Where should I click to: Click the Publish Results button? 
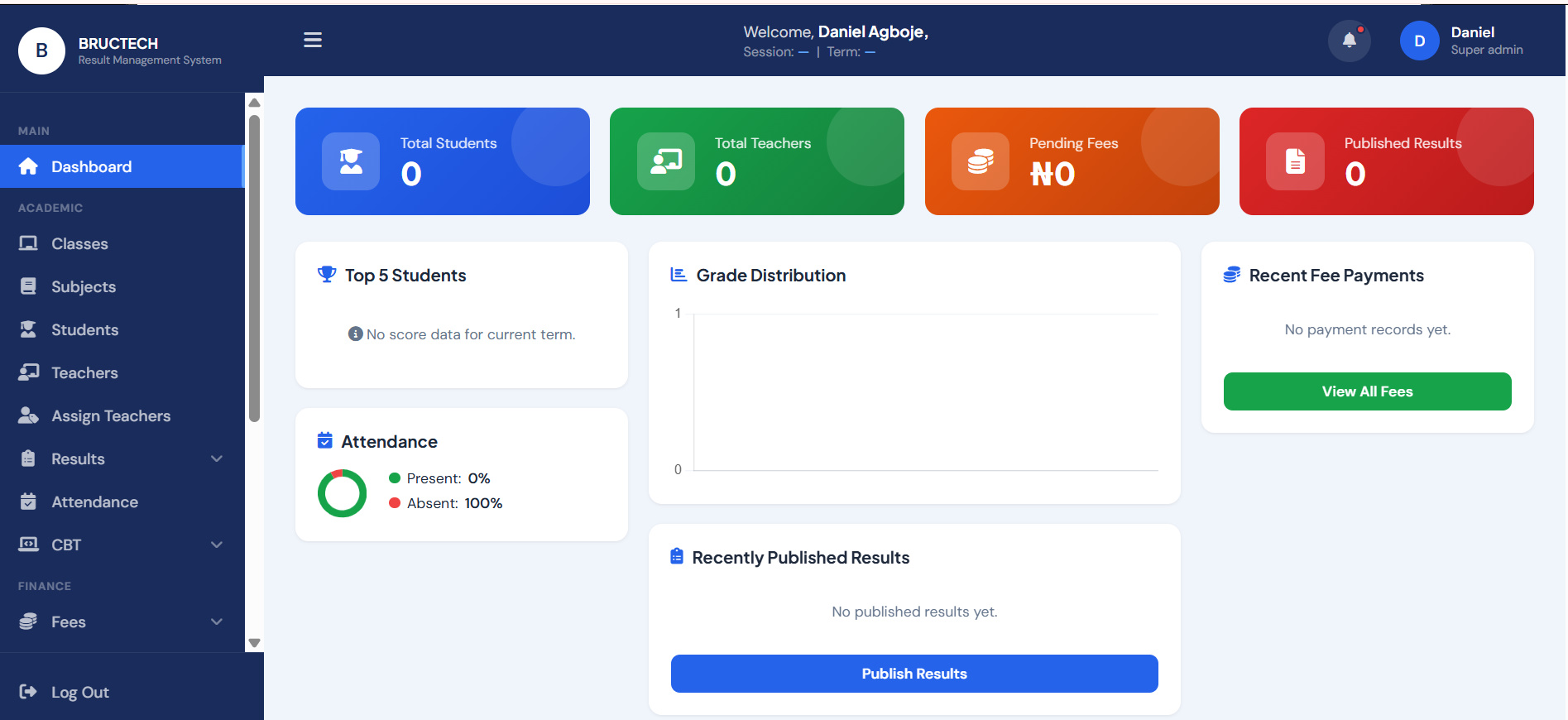914,674
